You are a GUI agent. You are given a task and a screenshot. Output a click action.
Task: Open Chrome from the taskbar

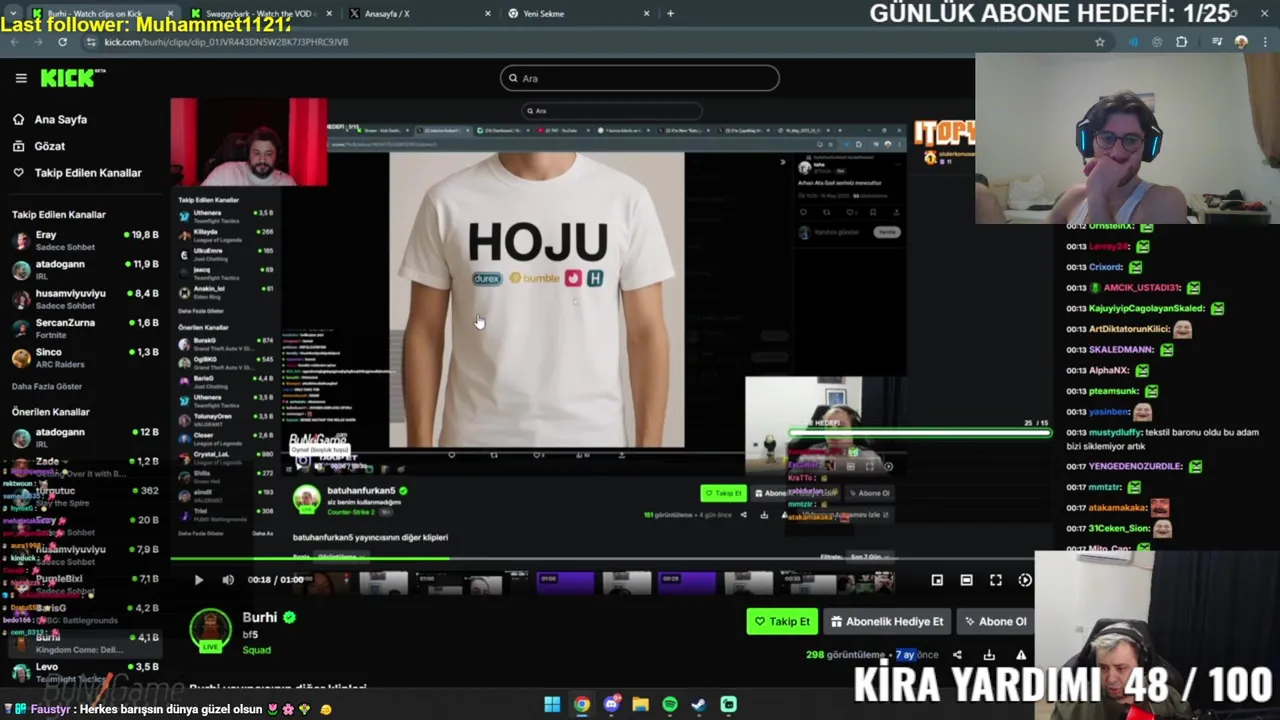click(581, 705)
